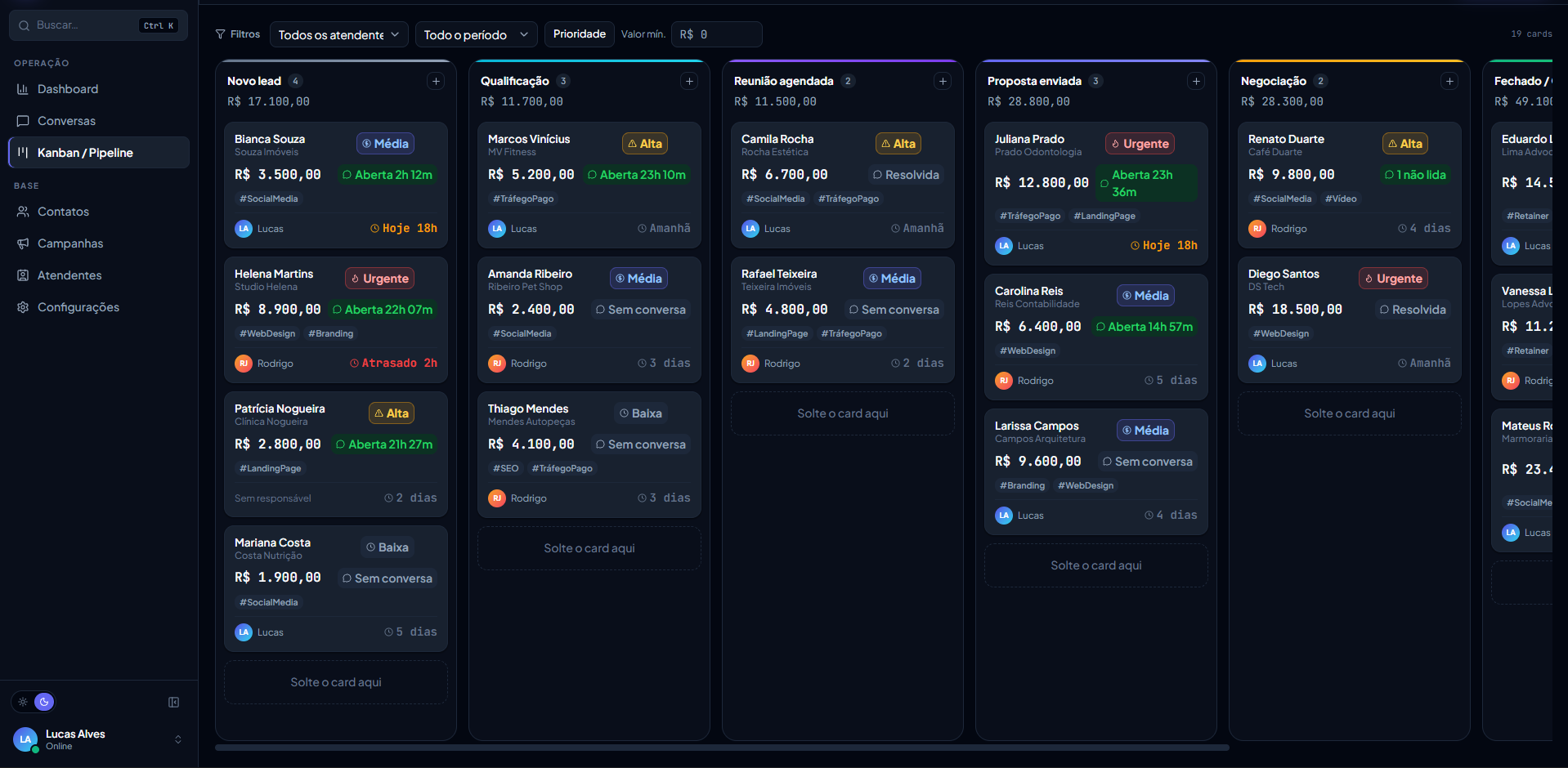
Task: Click the Baixa badge on Thiago Mendes card
Action: click(x=641, y=413)
